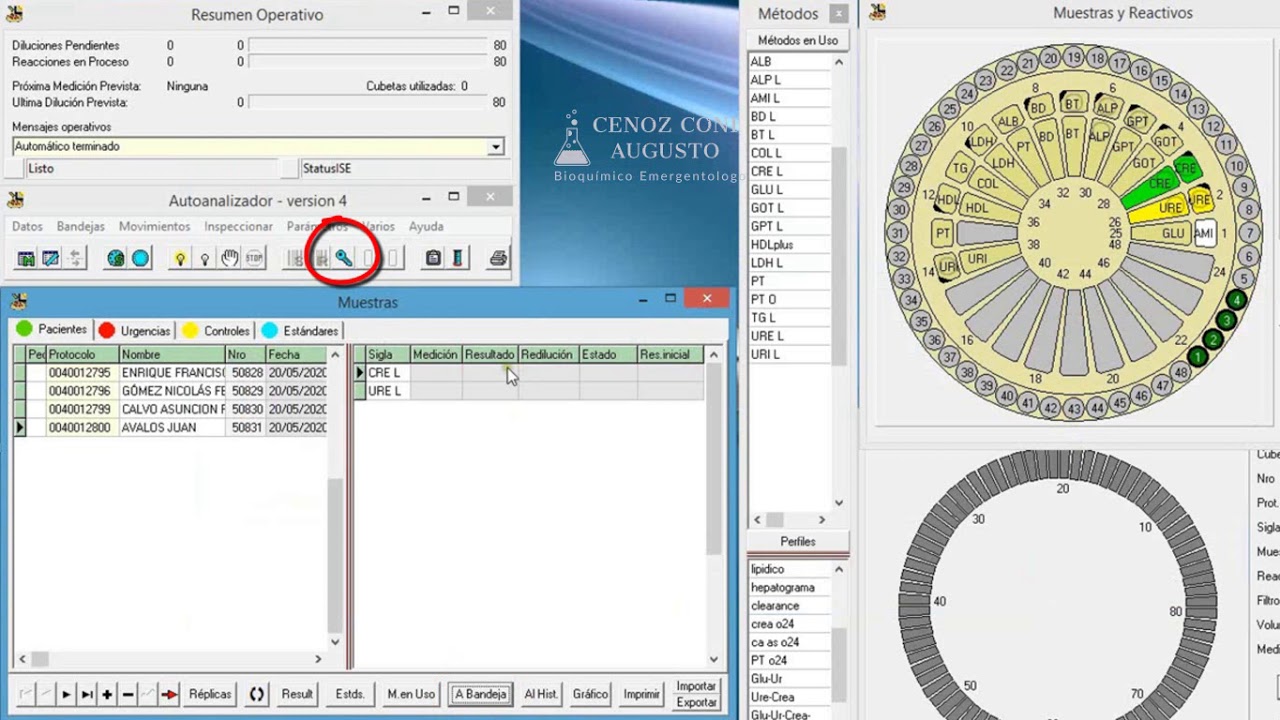Viewport: 1280px width, 720px height.
Task: Click the Result button
Action: tap(297, 694)
